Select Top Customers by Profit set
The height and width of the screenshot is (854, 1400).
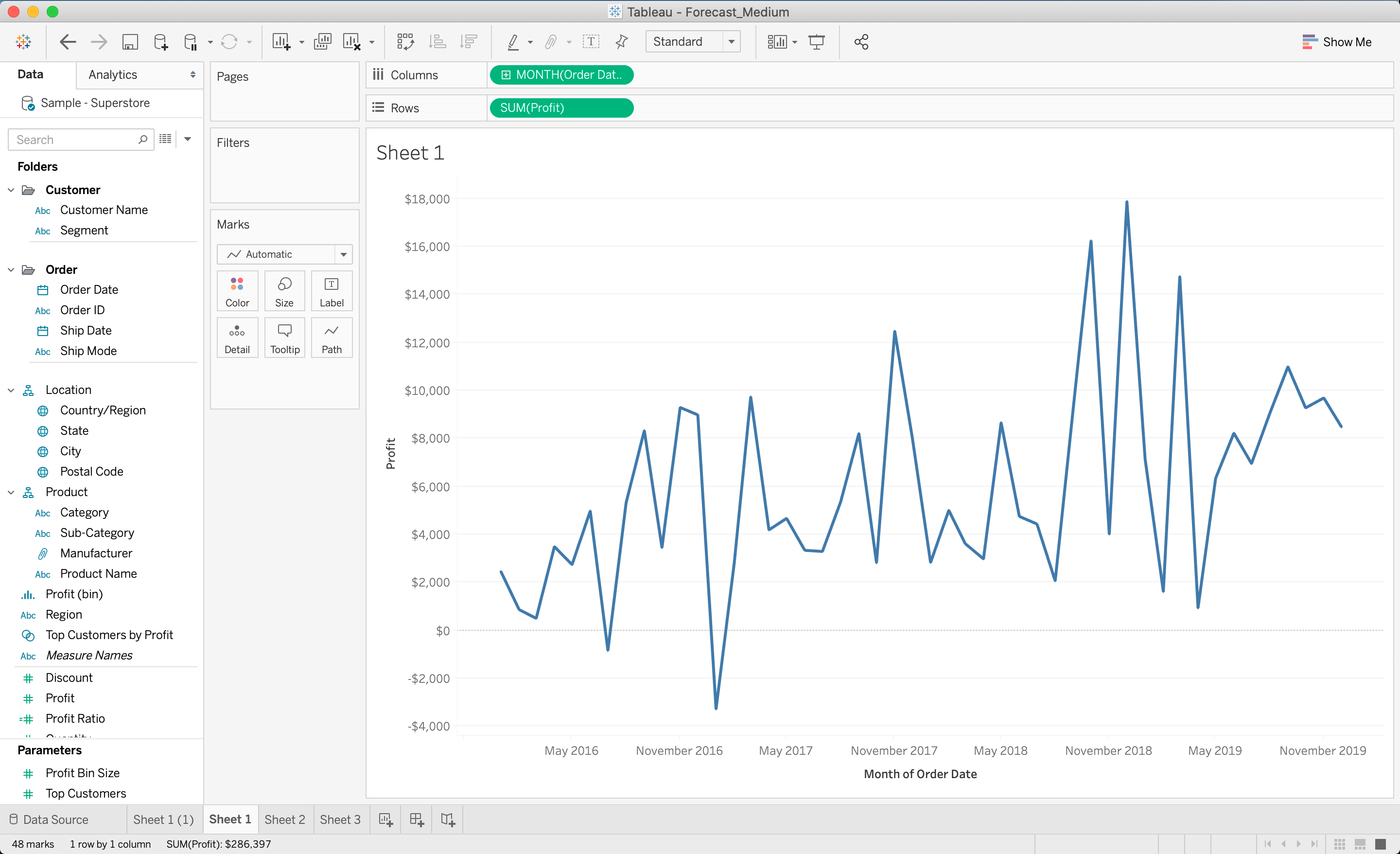[109, 635]
